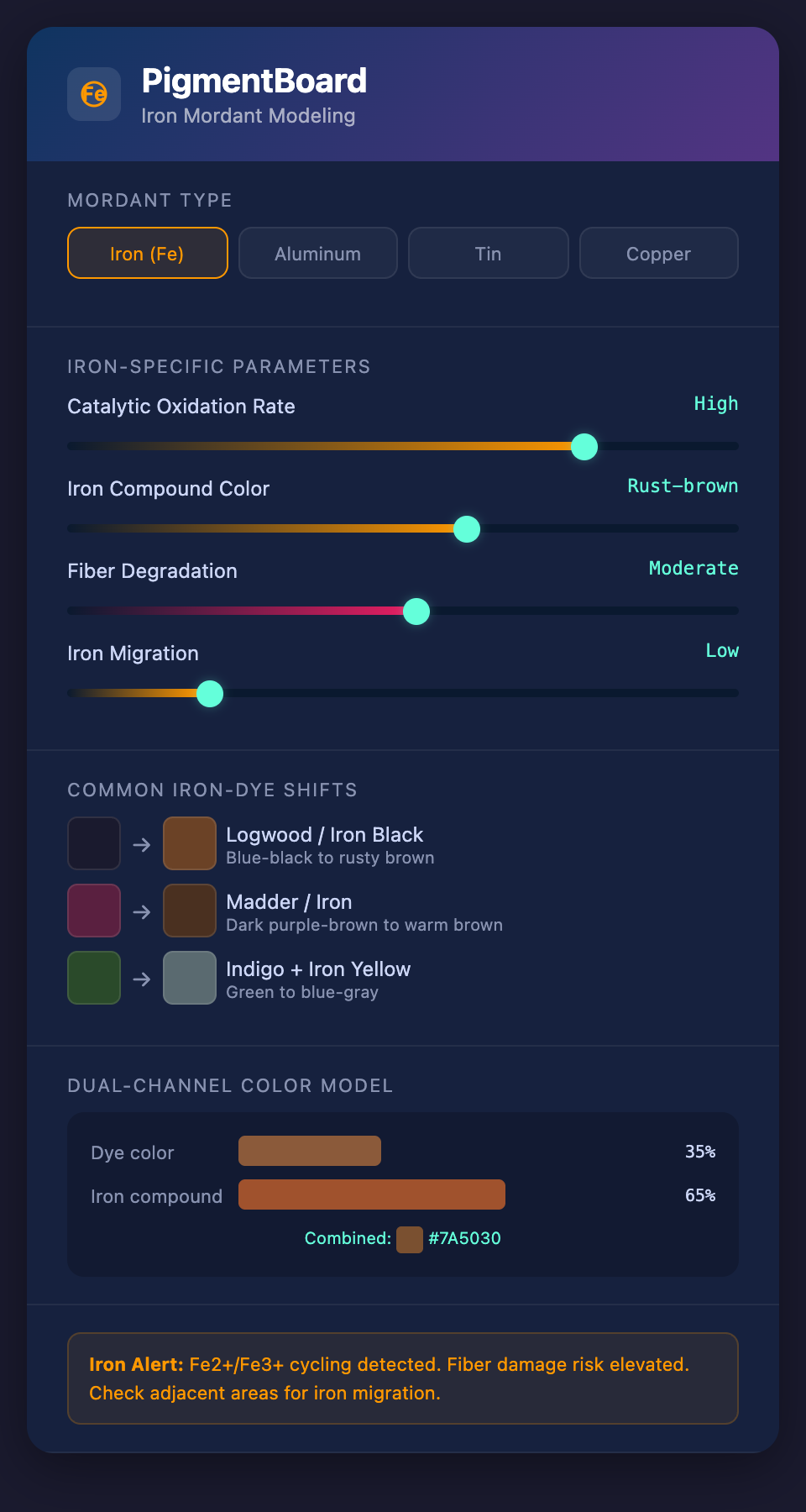Click the Iron Migration slider handle
The width and height of the screenshot is (806, 1512).
click(210, 694)
